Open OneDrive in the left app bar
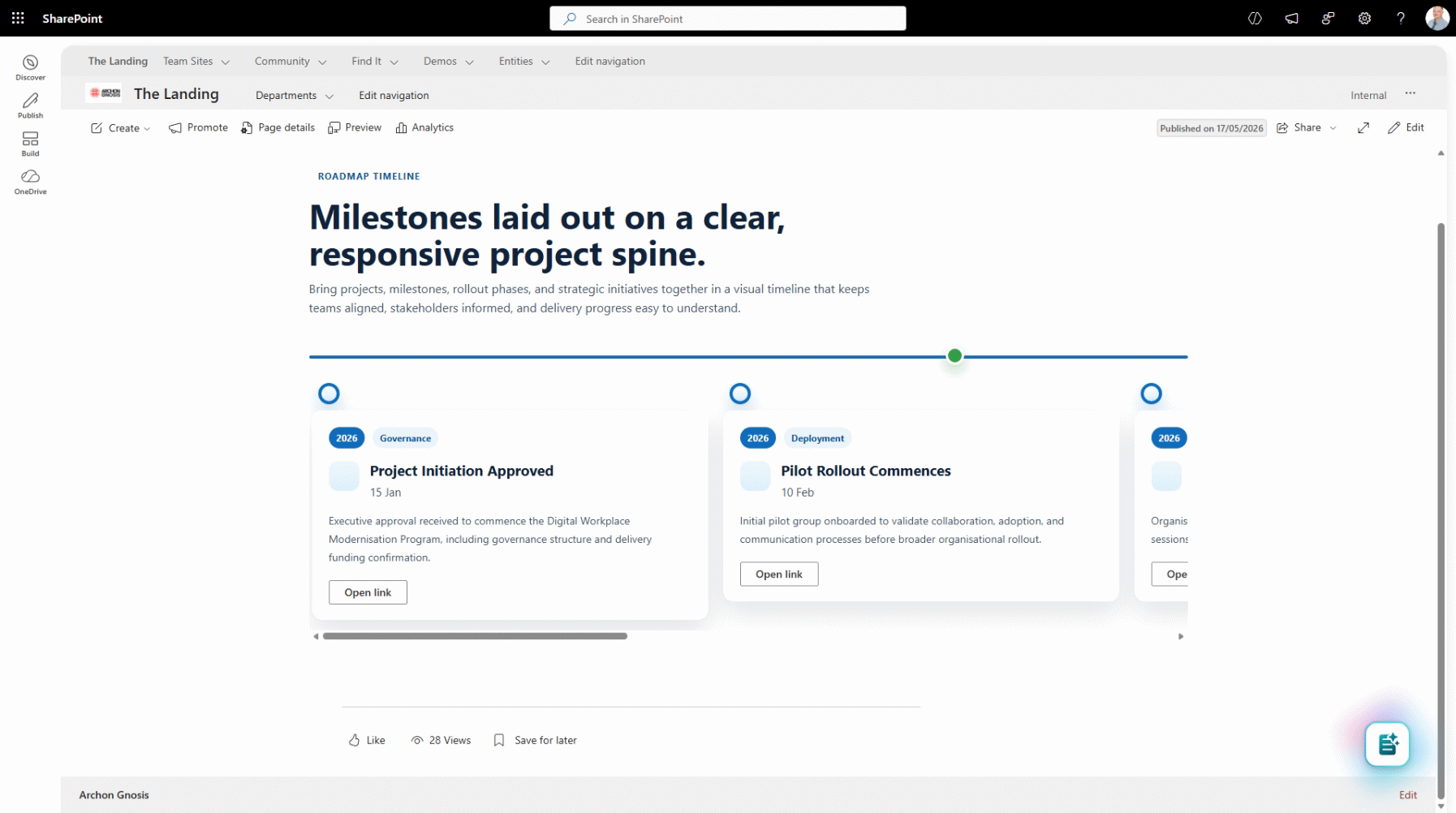Screen dimensions: 1456x813 (30, 182)
